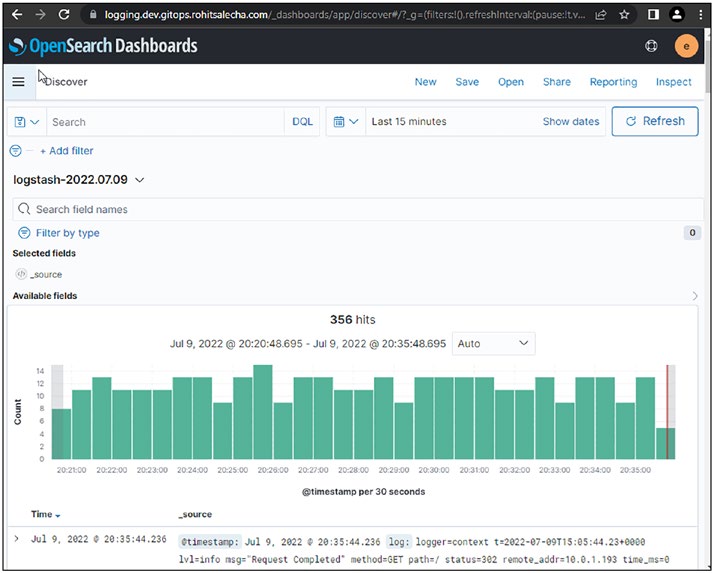Click the Add filter link
Viewport: 714px width, 573px height.
66,151
